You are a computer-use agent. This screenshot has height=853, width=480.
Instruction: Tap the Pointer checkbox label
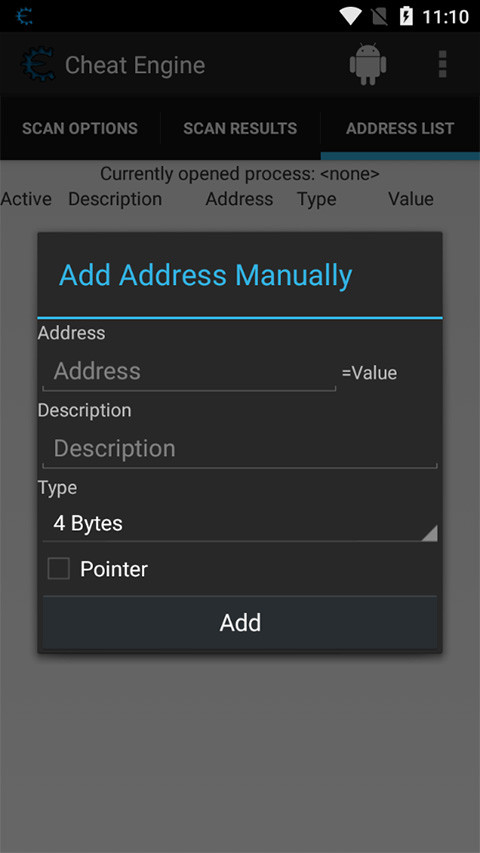114,570
